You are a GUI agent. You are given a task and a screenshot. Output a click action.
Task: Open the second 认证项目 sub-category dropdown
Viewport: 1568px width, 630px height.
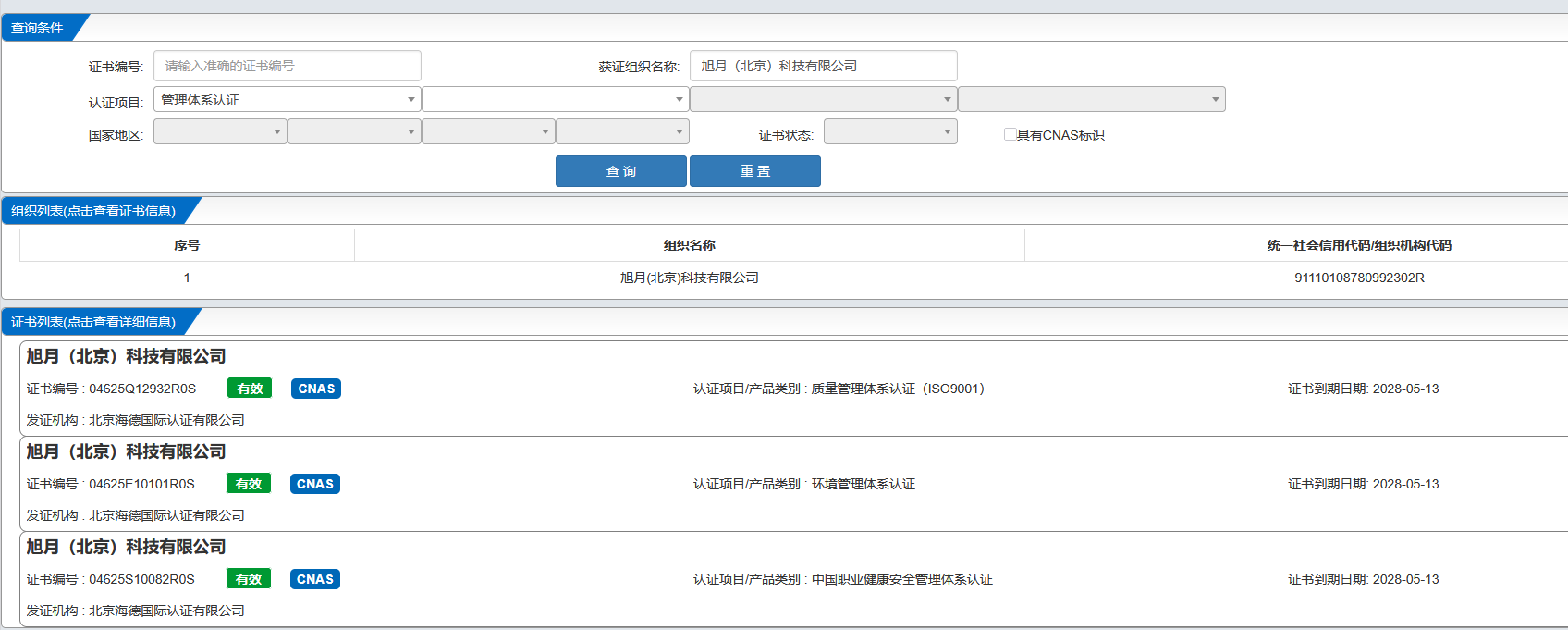pyautogui.click(x=555, y=100)
